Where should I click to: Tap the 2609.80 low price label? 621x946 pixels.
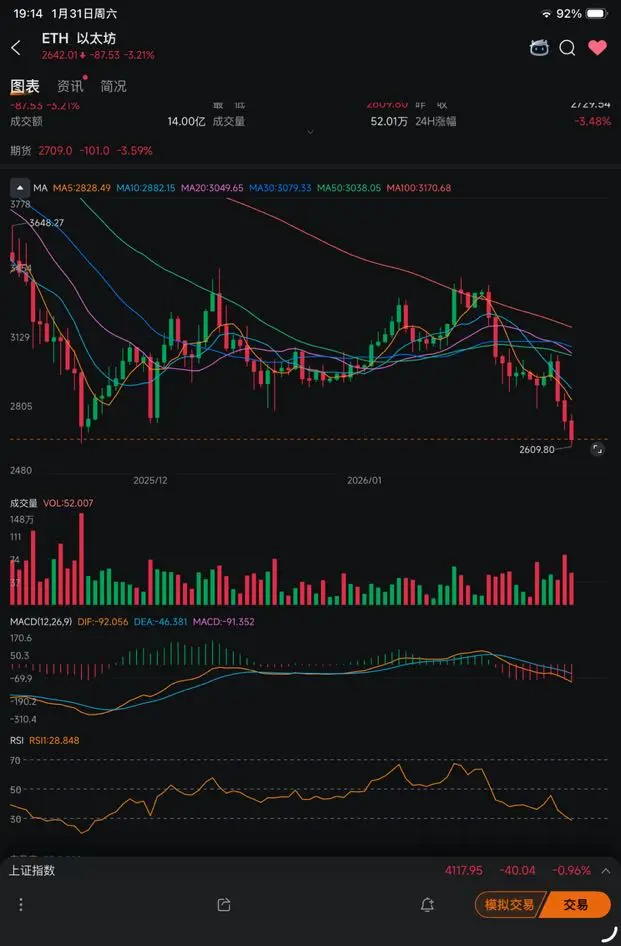[537, 449]
